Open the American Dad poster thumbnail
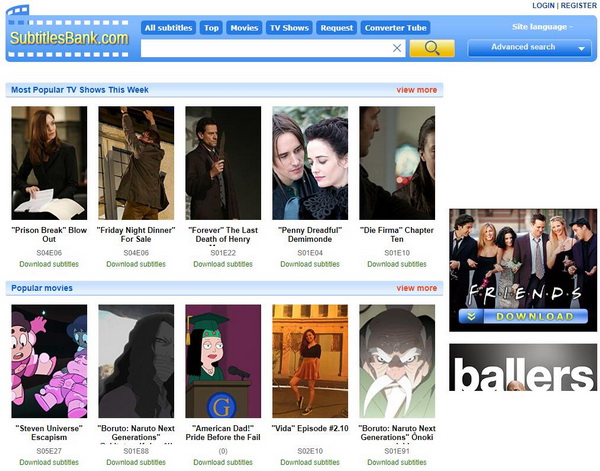 (x=223, y=361)
